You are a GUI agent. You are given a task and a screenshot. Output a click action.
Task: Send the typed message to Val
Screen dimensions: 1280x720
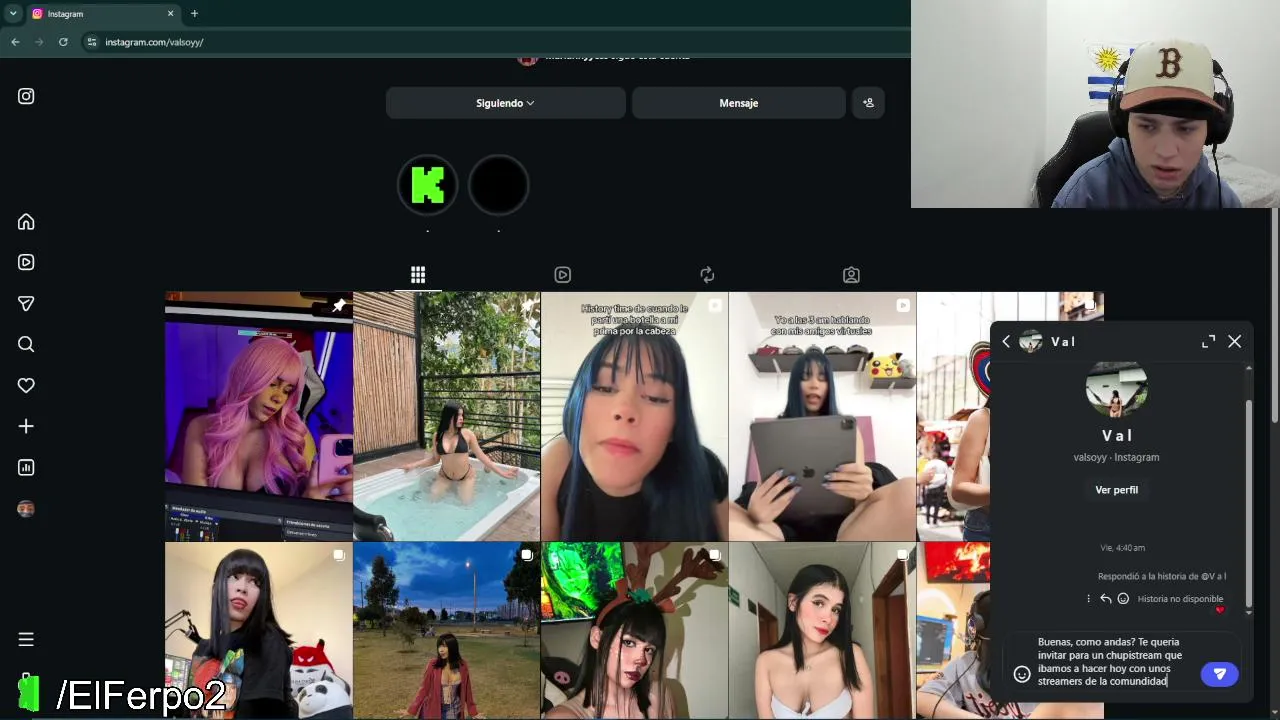1219,674
